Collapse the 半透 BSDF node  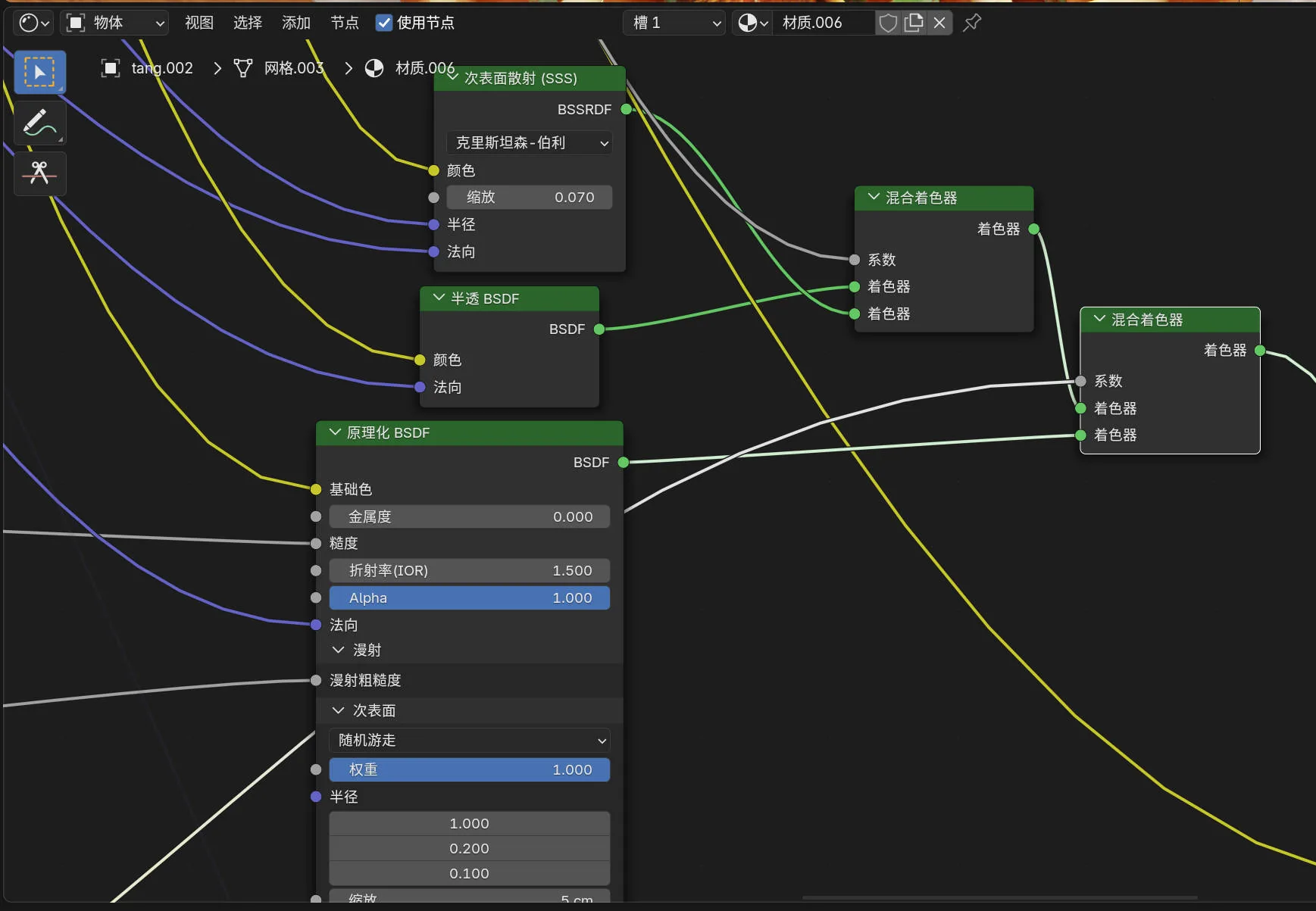[439, 298]
